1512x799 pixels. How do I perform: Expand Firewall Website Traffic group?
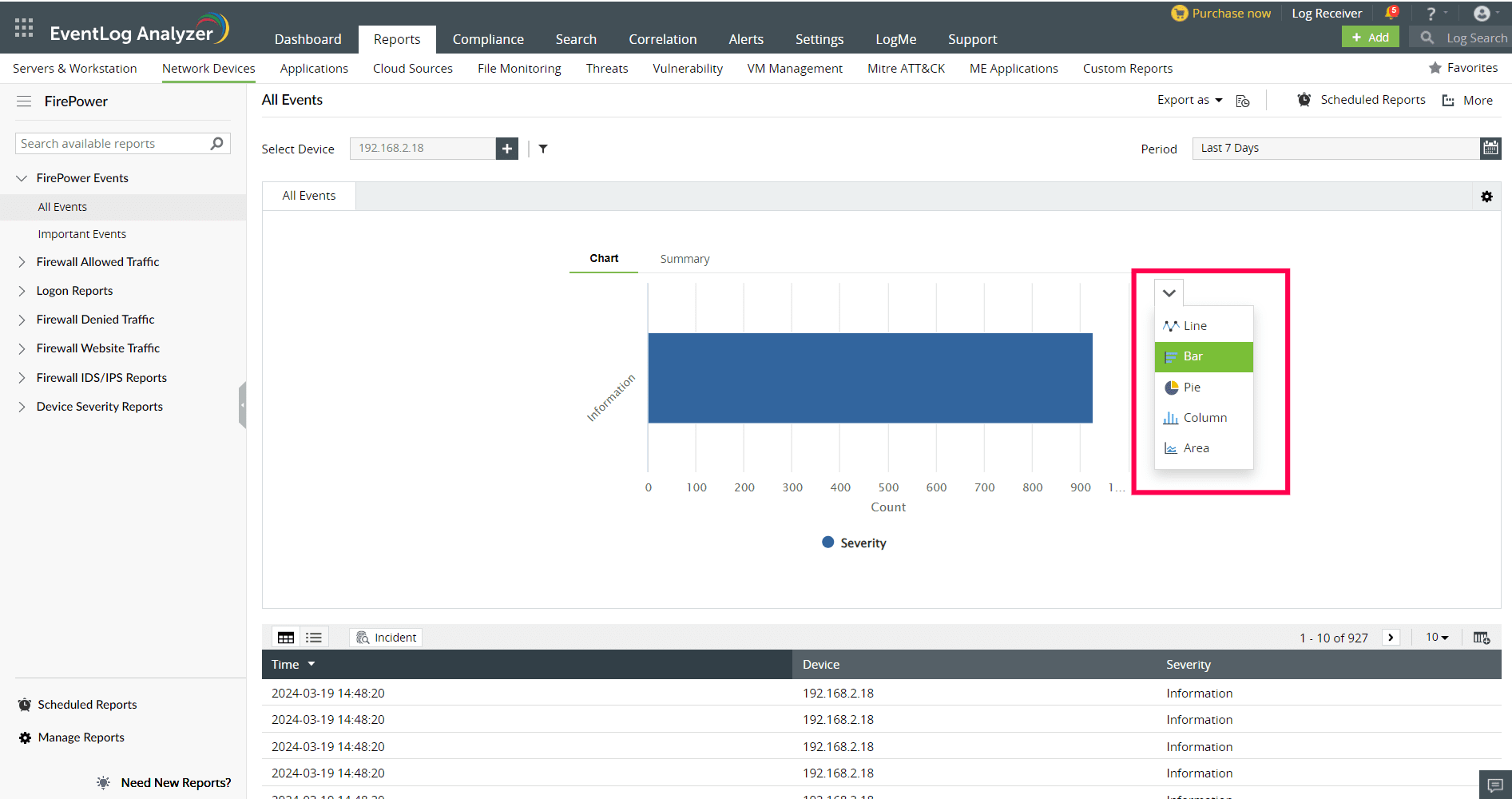pyautogui.click(x=22, y=348)
